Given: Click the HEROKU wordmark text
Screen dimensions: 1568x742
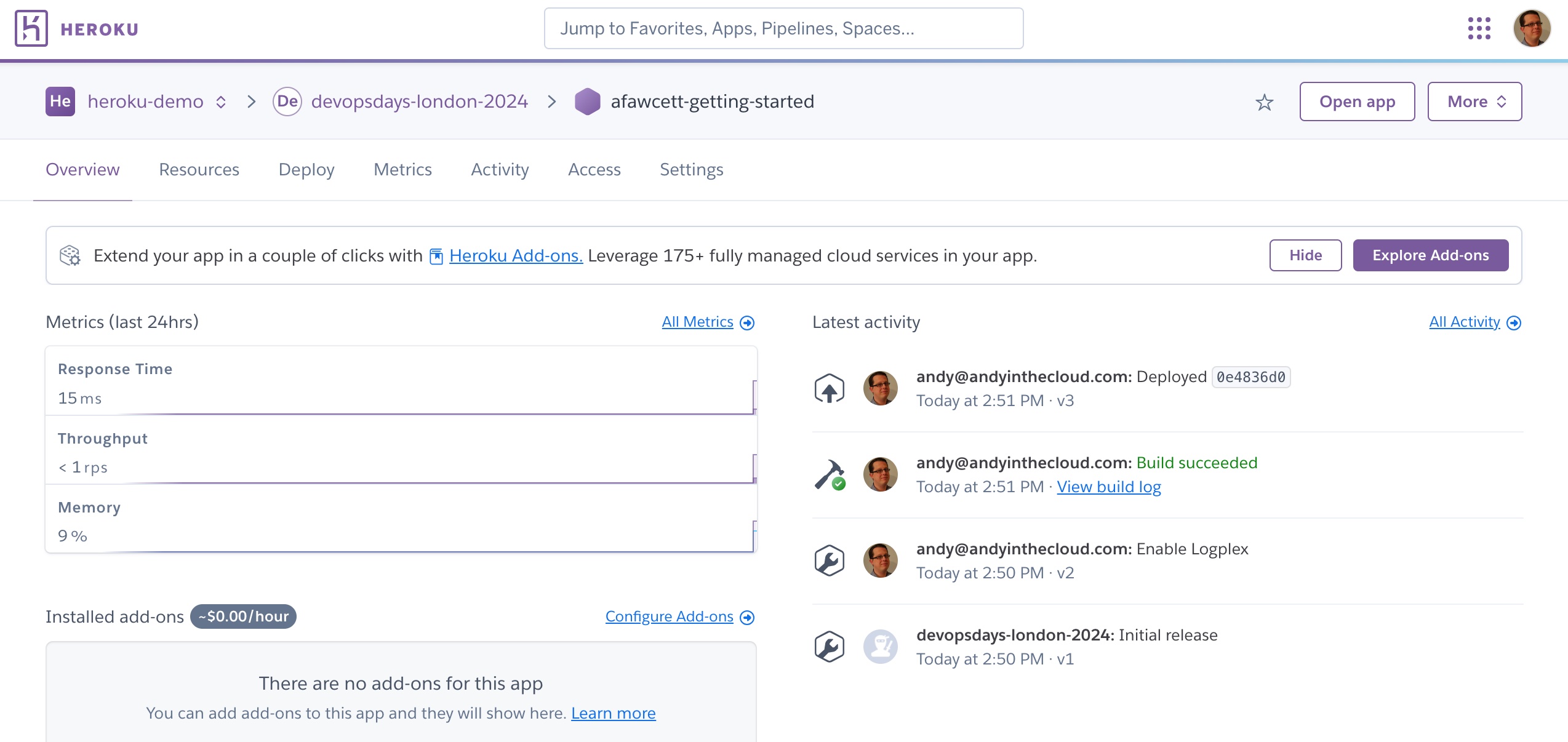Looking at the screenshot, I should tap(100, 30).
